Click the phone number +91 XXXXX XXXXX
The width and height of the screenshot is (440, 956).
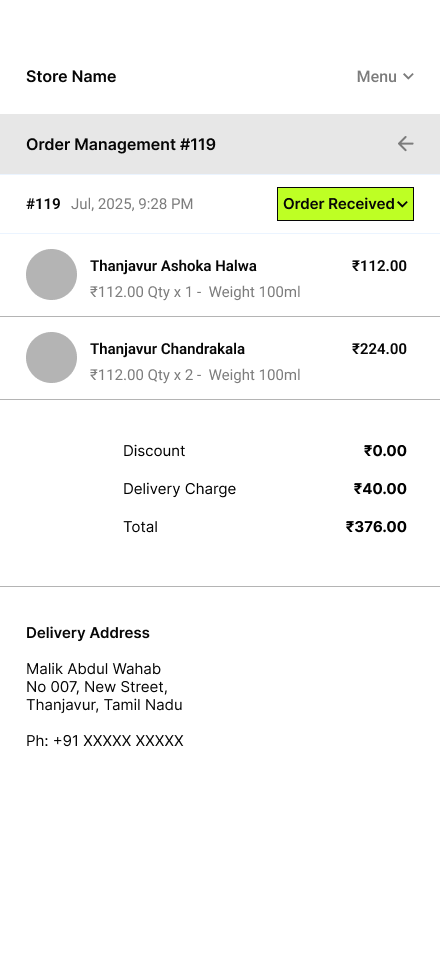pyautogui.click(x=118, y=741)
